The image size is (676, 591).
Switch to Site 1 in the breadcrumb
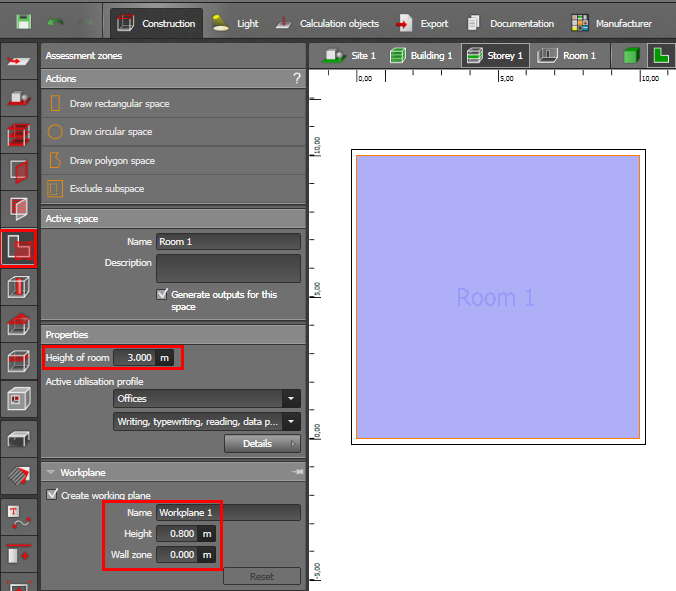pyautogui.click(x=351, y=56)
